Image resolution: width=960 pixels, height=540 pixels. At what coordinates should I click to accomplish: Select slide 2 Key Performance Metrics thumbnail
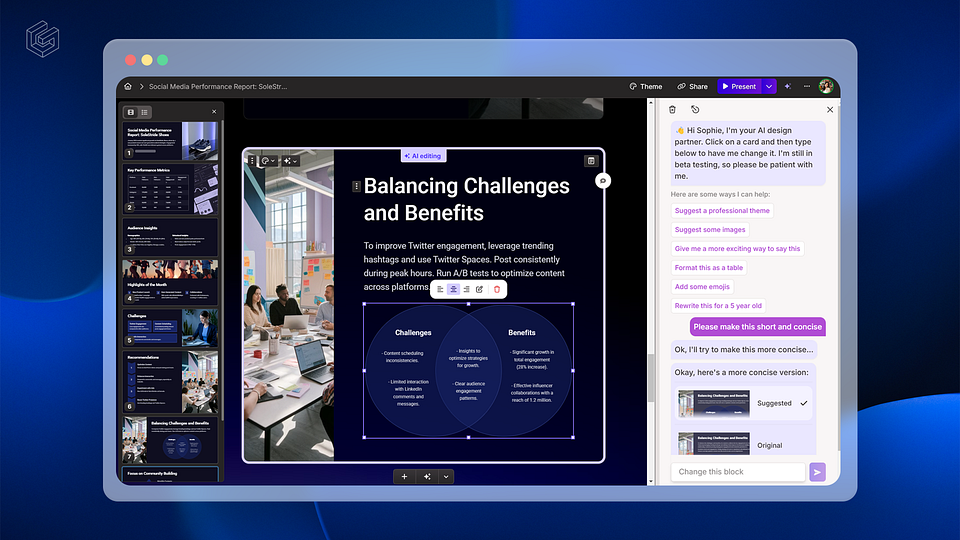170,188
